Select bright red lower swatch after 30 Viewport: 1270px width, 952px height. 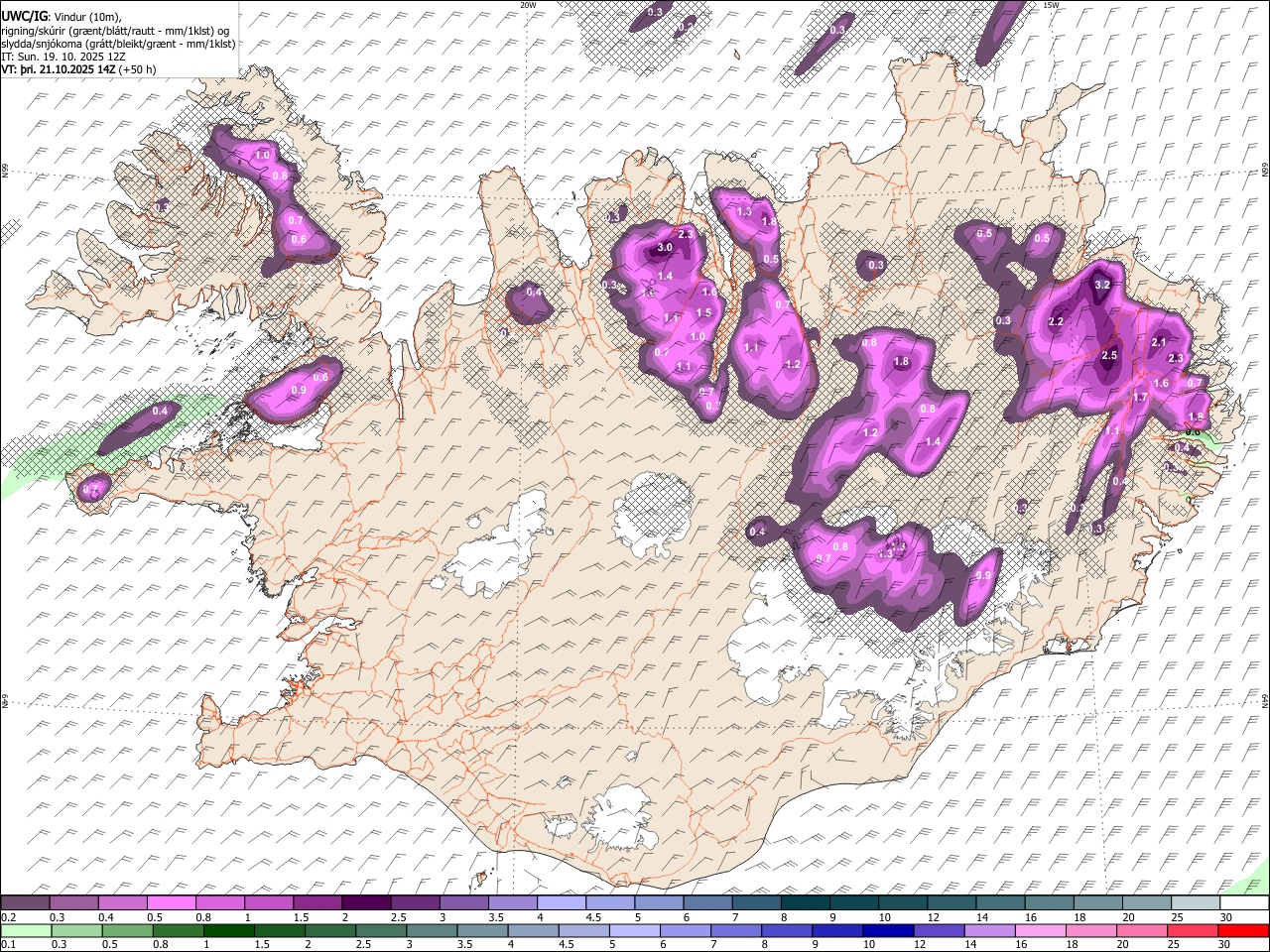point(1241,930)
